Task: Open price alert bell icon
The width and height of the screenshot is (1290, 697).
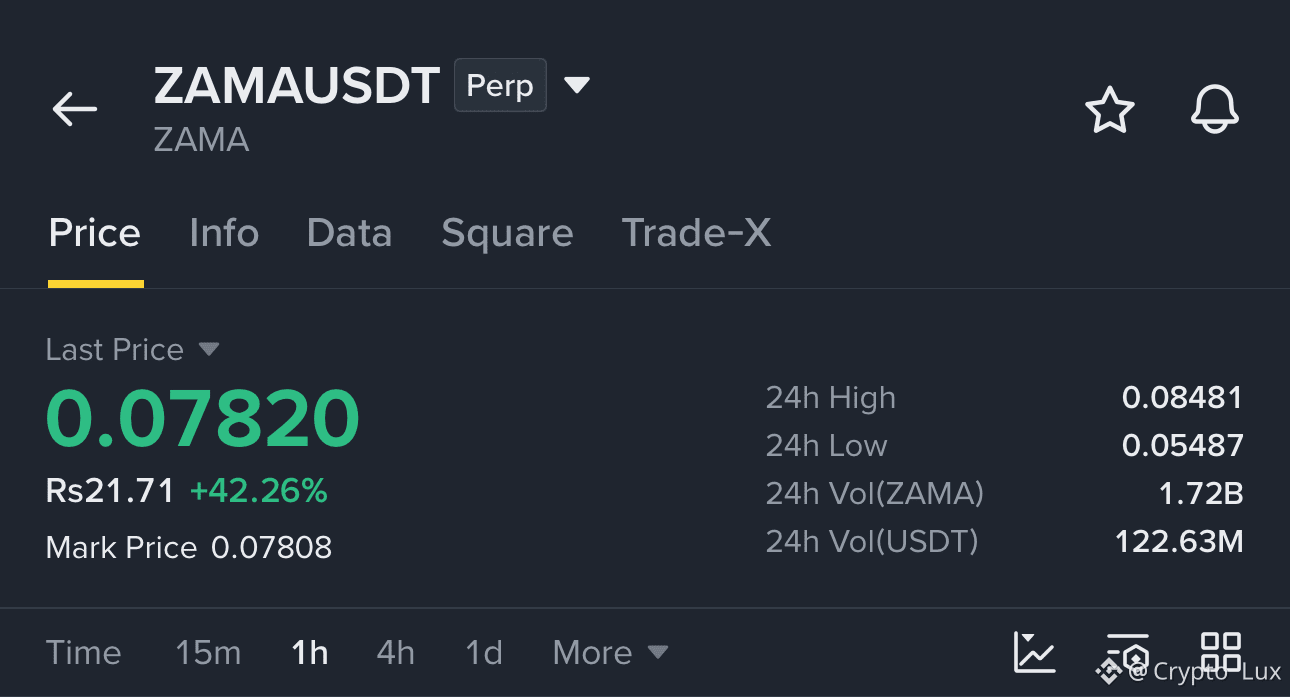Action: tap(1215, 109)
